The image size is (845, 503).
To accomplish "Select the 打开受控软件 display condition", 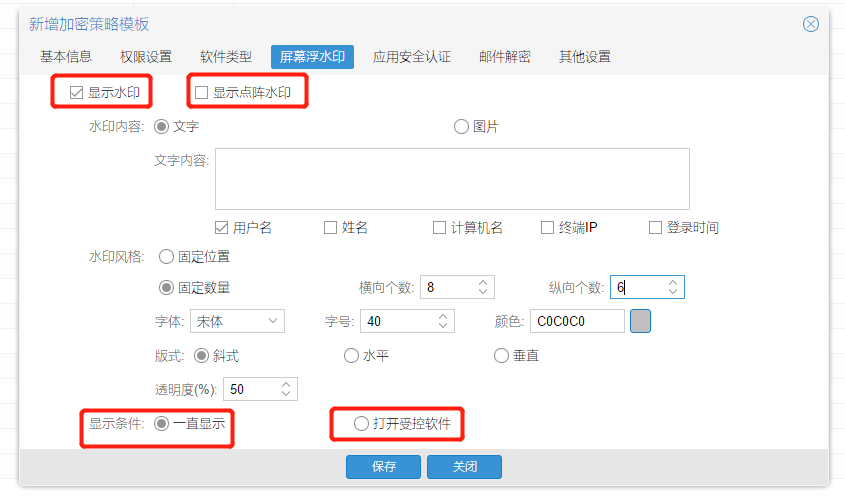I will [361, 424].
